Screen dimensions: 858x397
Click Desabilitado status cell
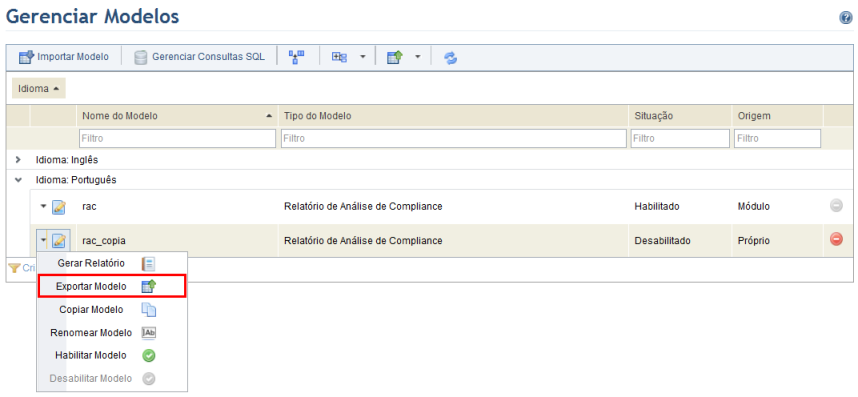pyautogui.click(x=662, y=240)
